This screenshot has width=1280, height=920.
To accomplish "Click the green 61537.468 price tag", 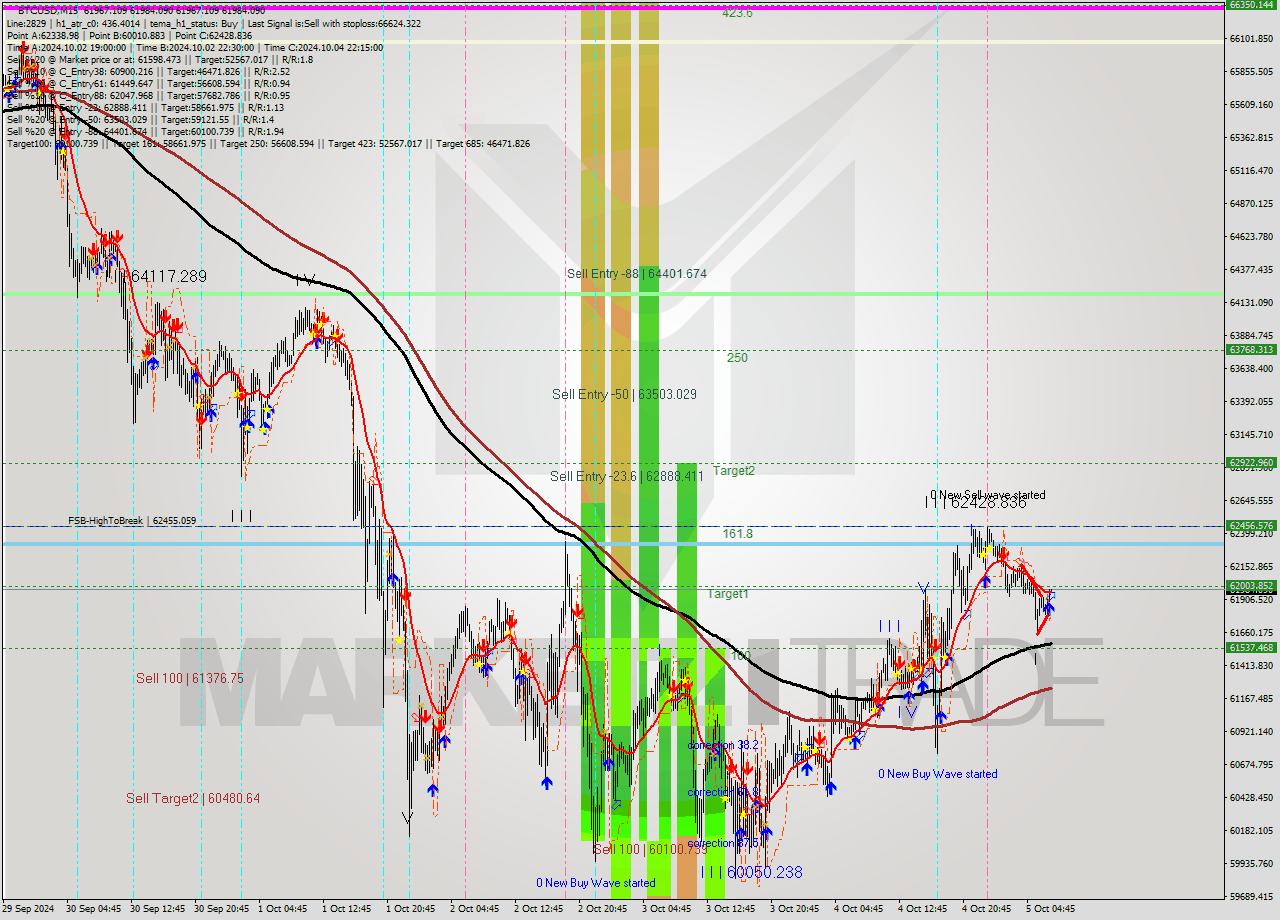I will point(1251,647).
